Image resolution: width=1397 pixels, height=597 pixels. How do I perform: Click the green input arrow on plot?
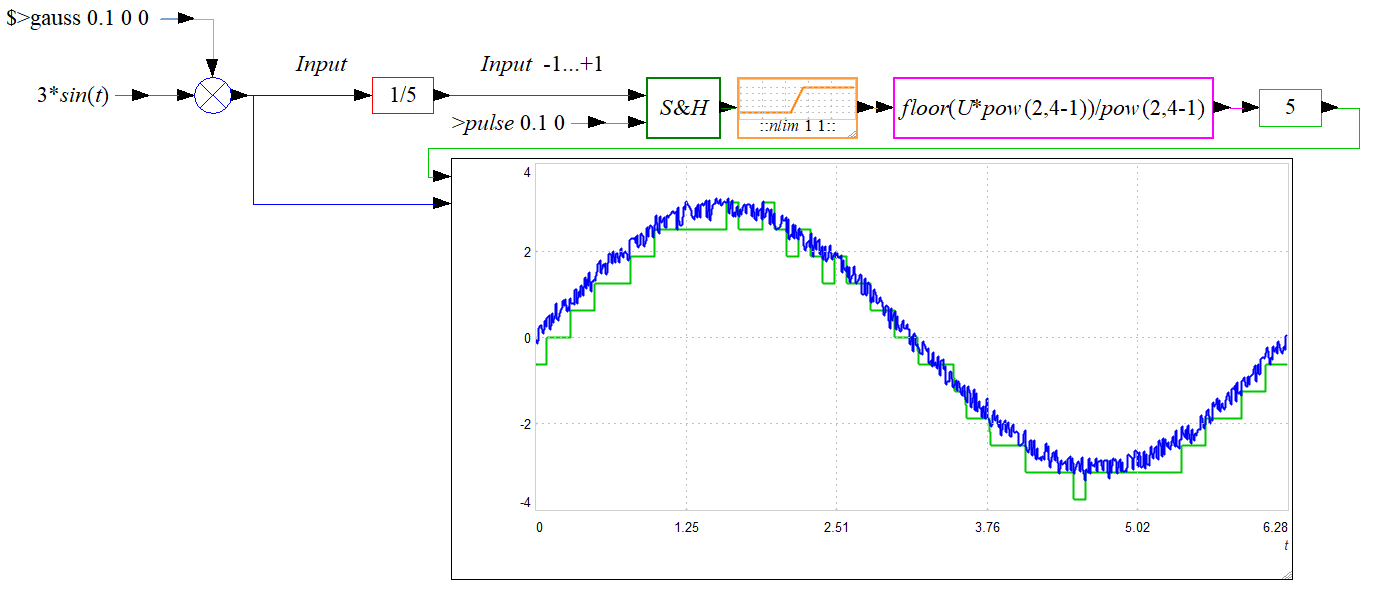441,175
